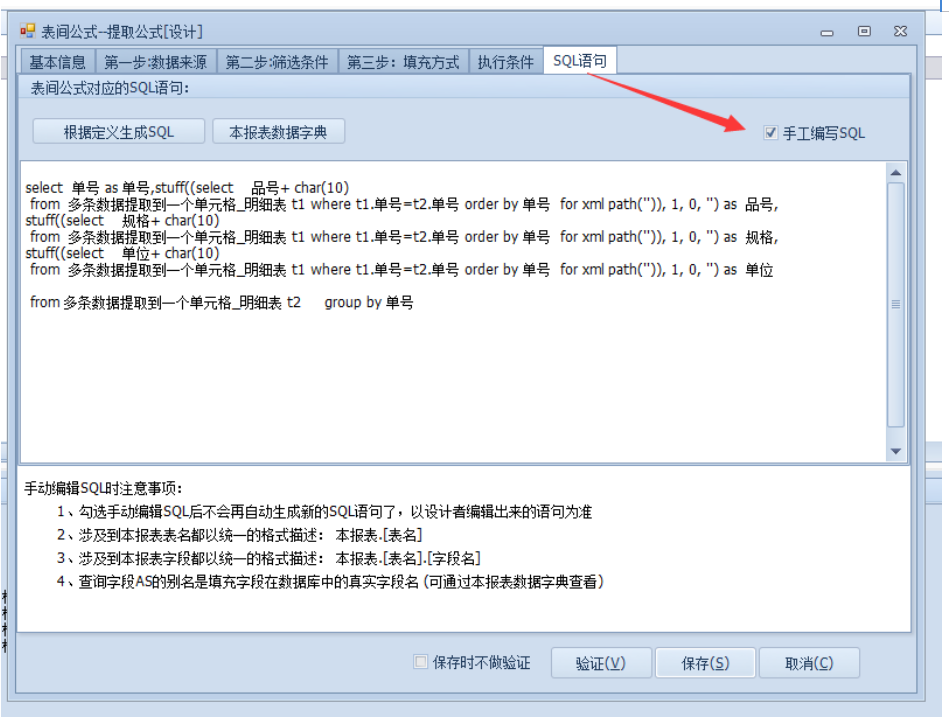
Task: Save the formula with 保存(S)
Action: pyautogui.click(x=705, y=663)
